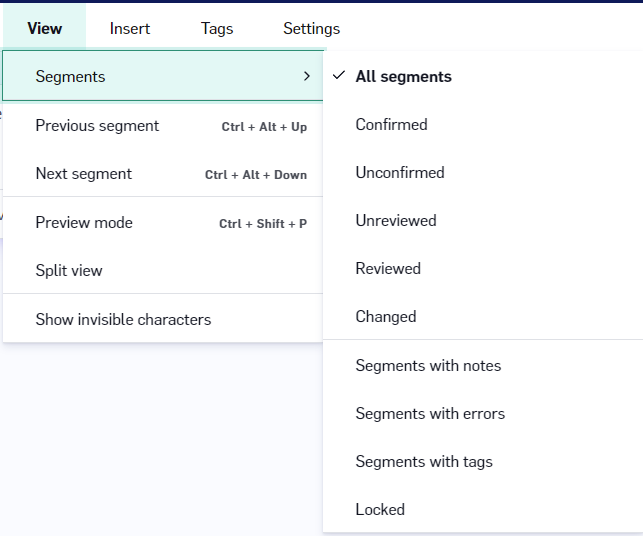Enable Split view
The height and width of the screenshot is (536, 643).
tap(163, 270)
